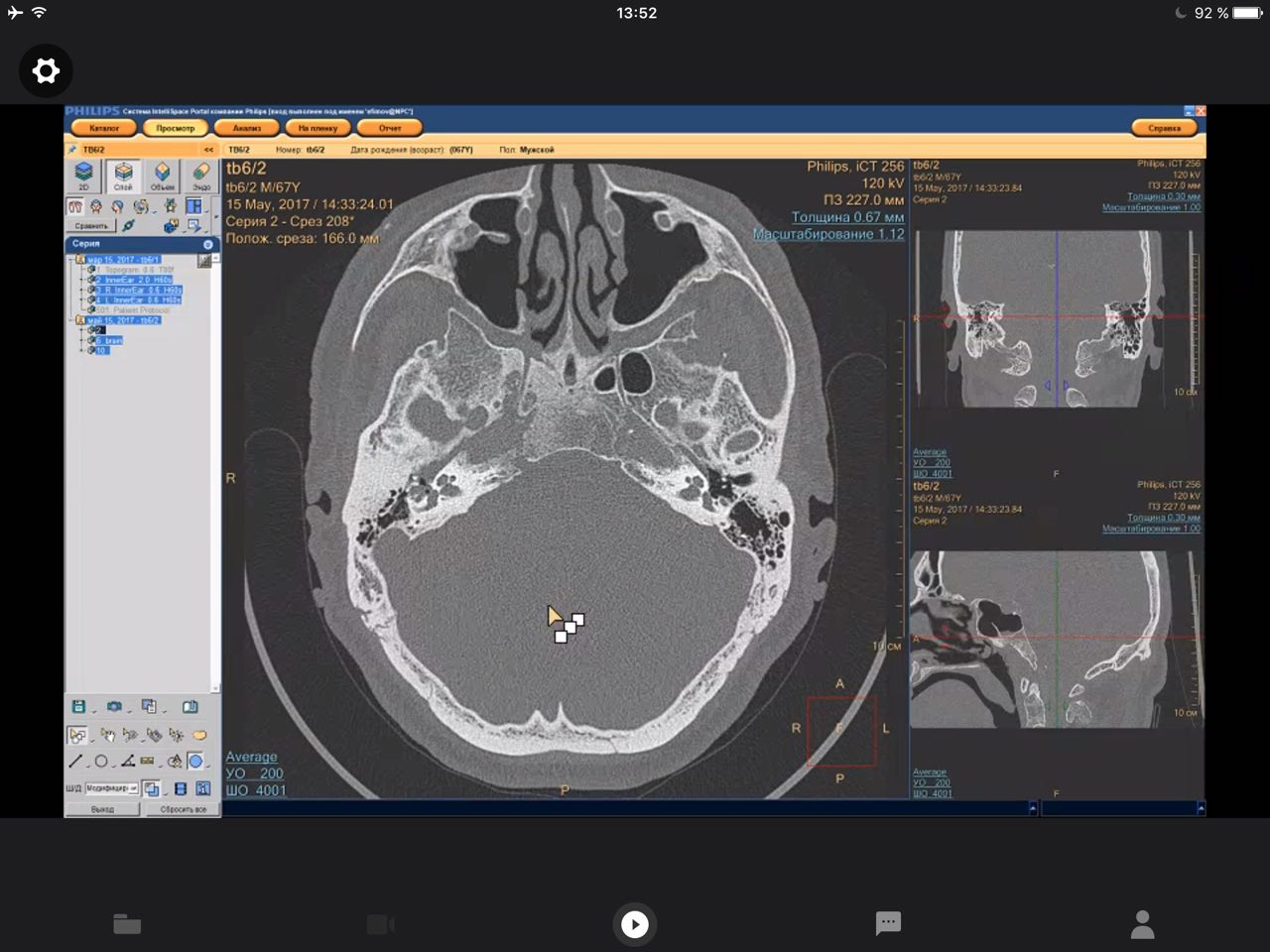Image resolution: width=1270 pixels, height=952 pixels.
Task: Click the shapes tool next to label tool
Action: (175, 762)
